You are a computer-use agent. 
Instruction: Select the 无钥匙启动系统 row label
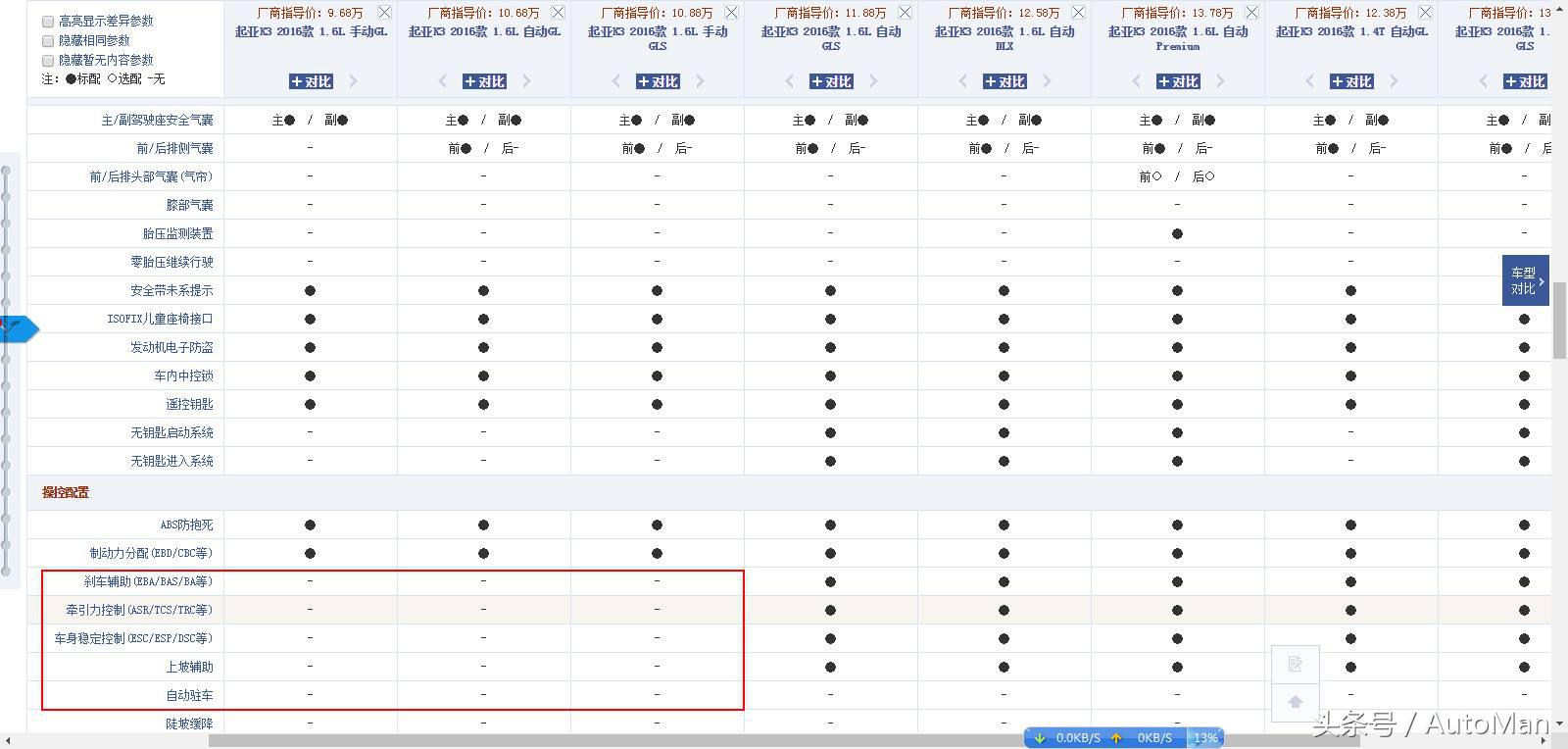click(x=171, y=432)
